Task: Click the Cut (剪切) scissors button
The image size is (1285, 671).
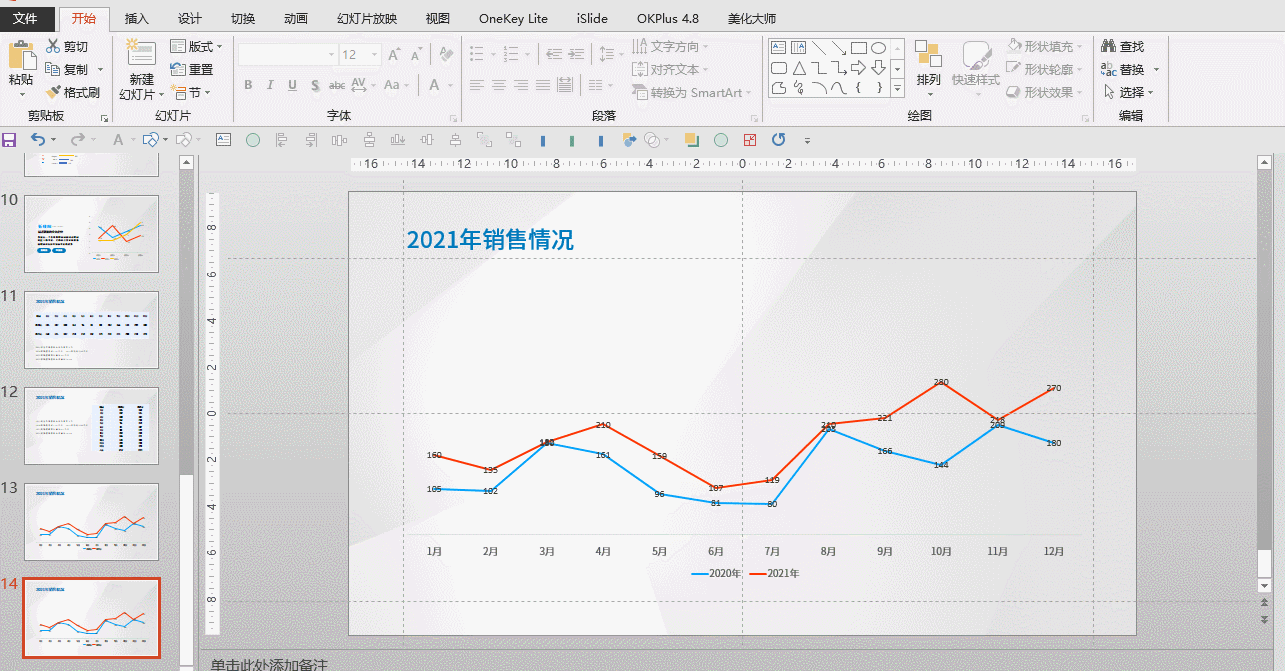Action: (x=67, y=46)
